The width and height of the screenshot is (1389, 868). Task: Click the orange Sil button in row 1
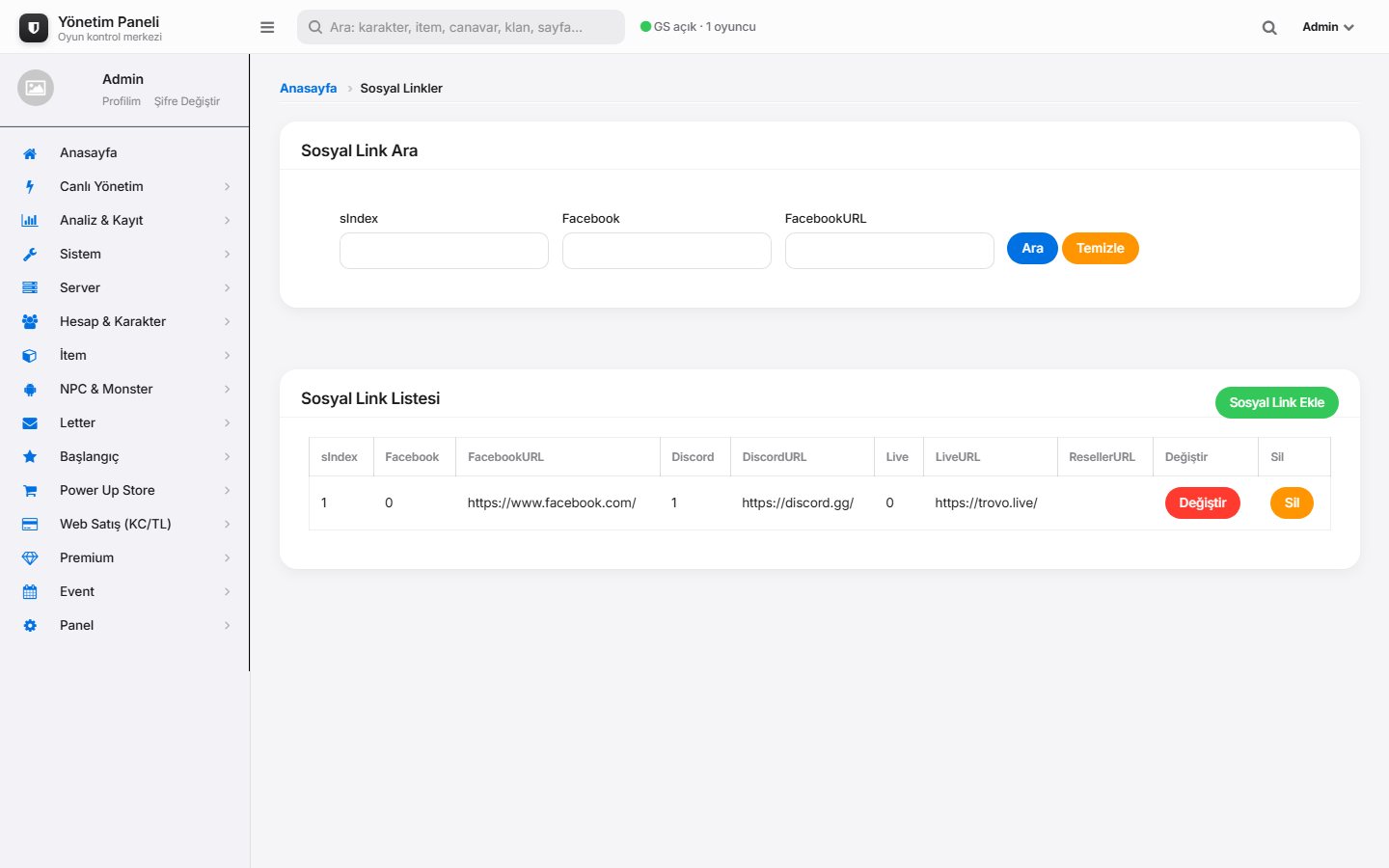1292,503
